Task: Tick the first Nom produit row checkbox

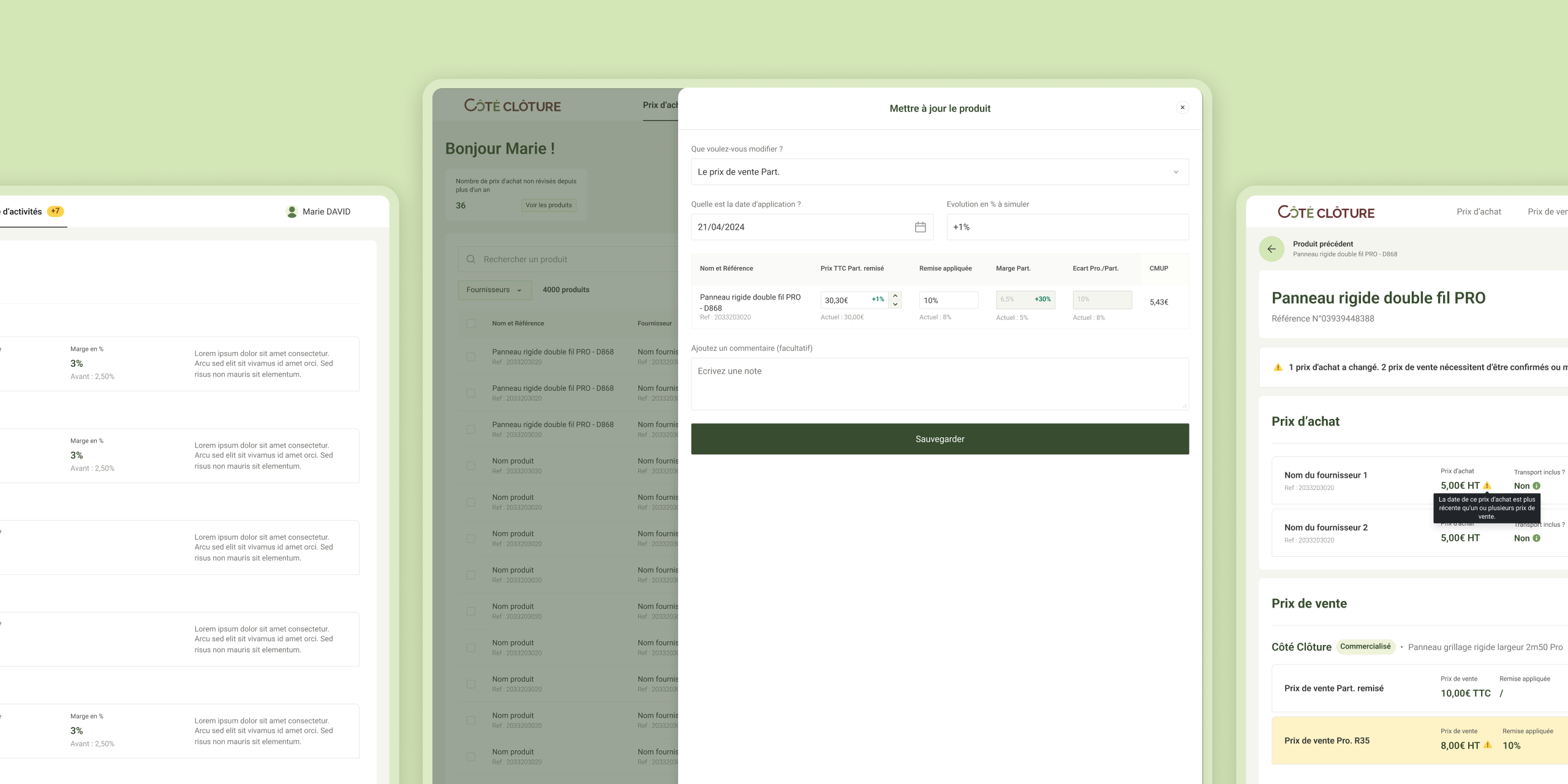Action: click(x=471, y=466)
